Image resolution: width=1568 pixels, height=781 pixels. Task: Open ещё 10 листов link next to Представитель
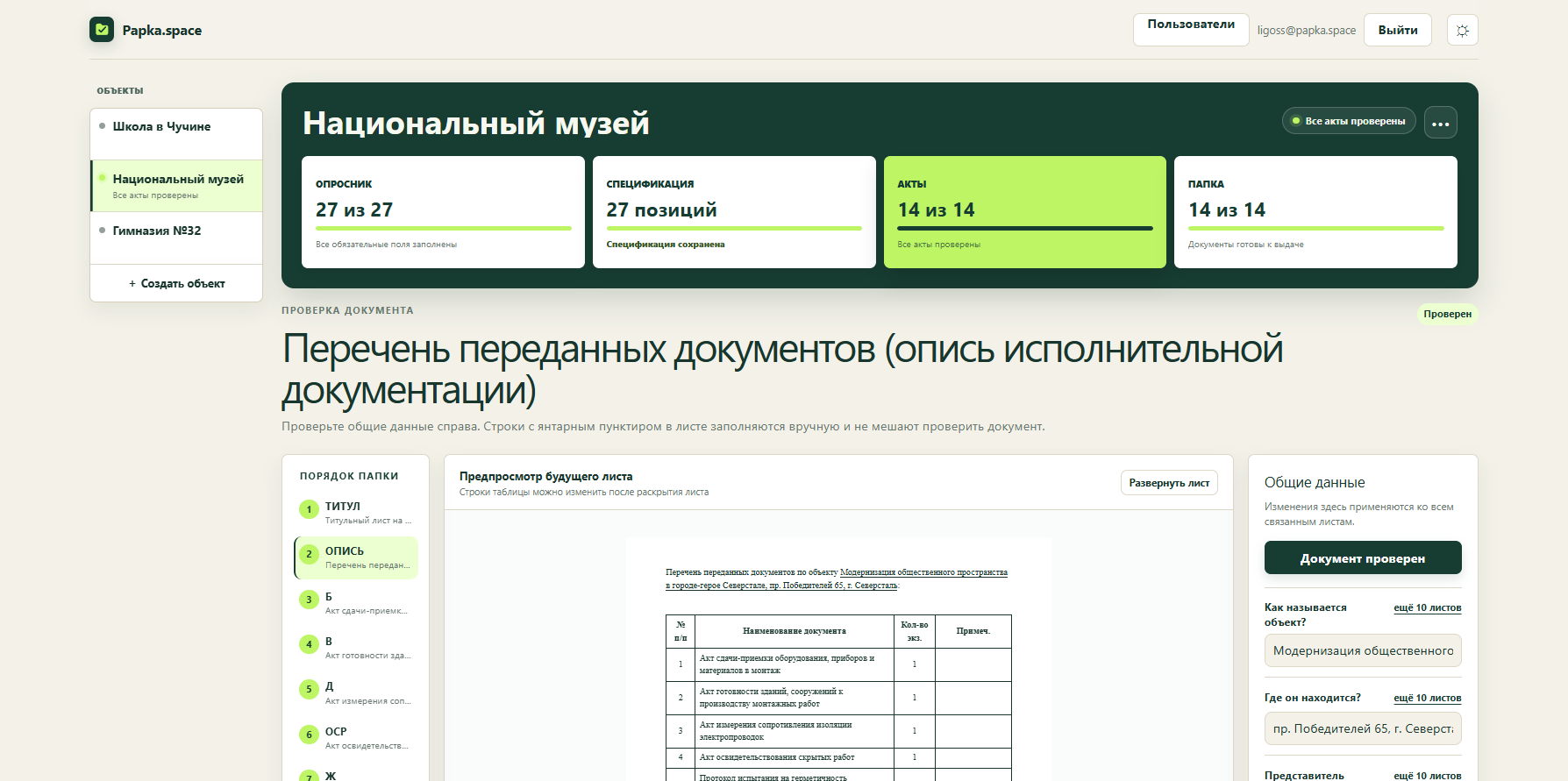1427,776
